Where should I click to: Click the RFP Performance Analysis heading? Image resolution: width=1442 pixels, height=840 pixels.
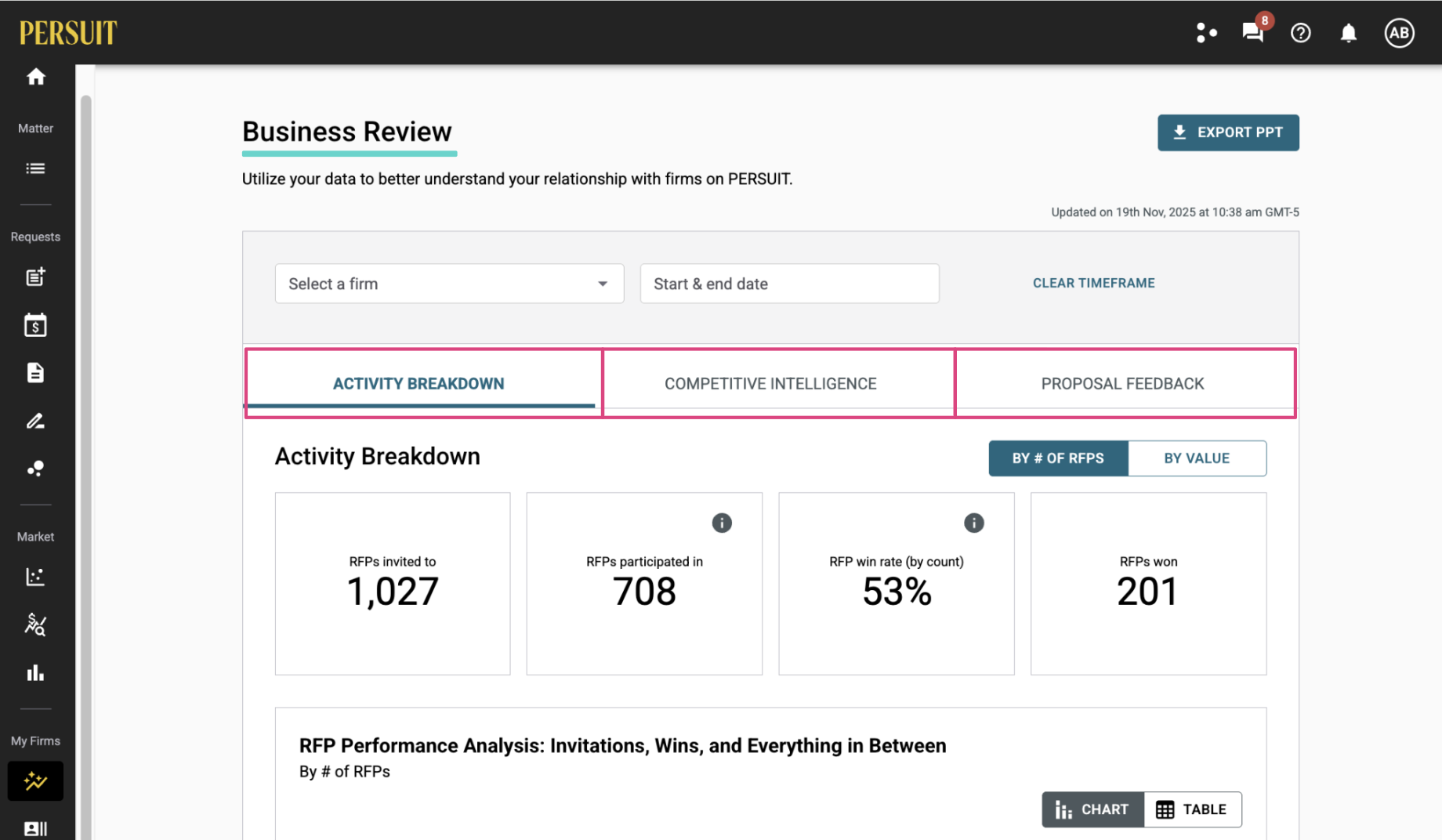[622, 746]
